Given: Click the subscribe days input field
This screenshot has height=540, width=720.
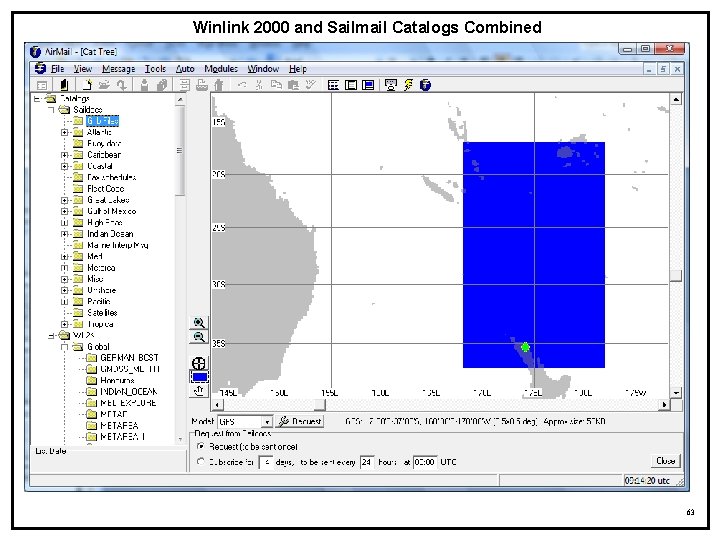Looking at the screenshot, I should [x=266, y=462].
